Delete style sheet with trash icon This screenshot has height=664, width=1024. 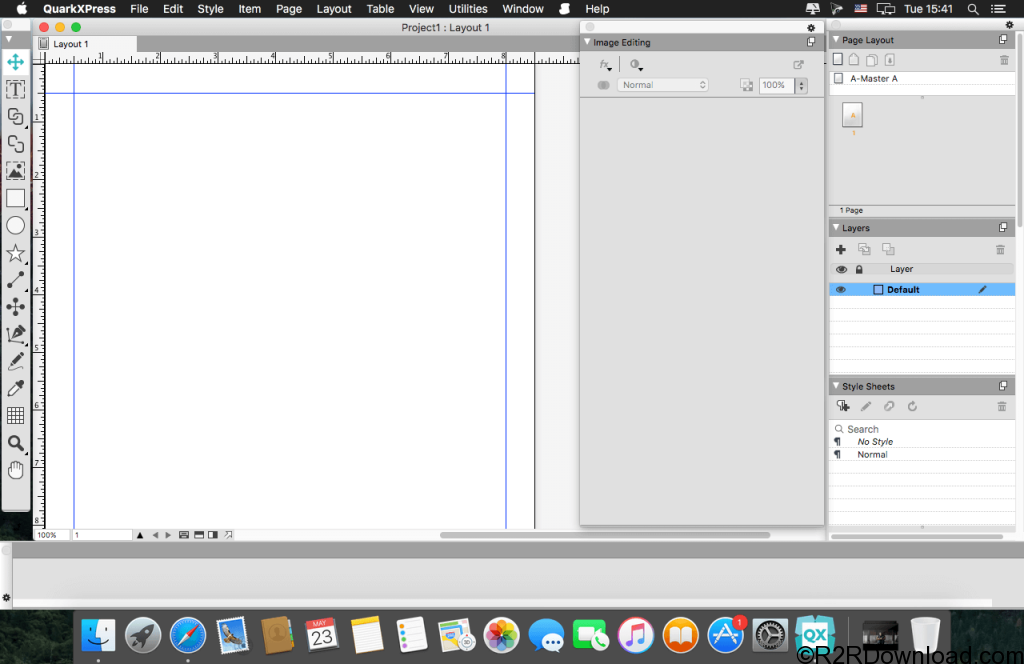tap(1002, 406)
